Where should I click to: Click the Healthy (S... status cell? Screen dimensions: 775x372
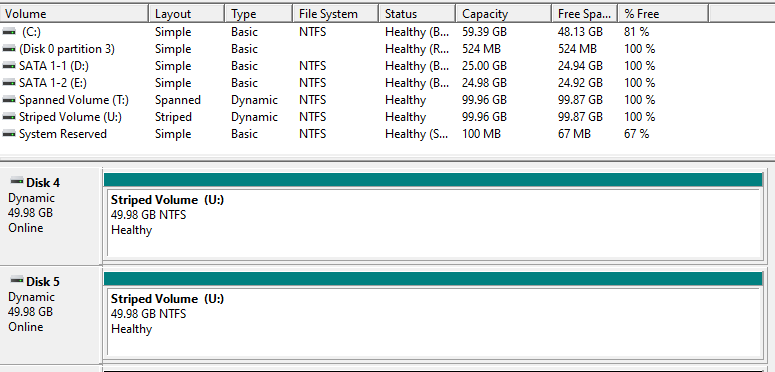[417, 134]
